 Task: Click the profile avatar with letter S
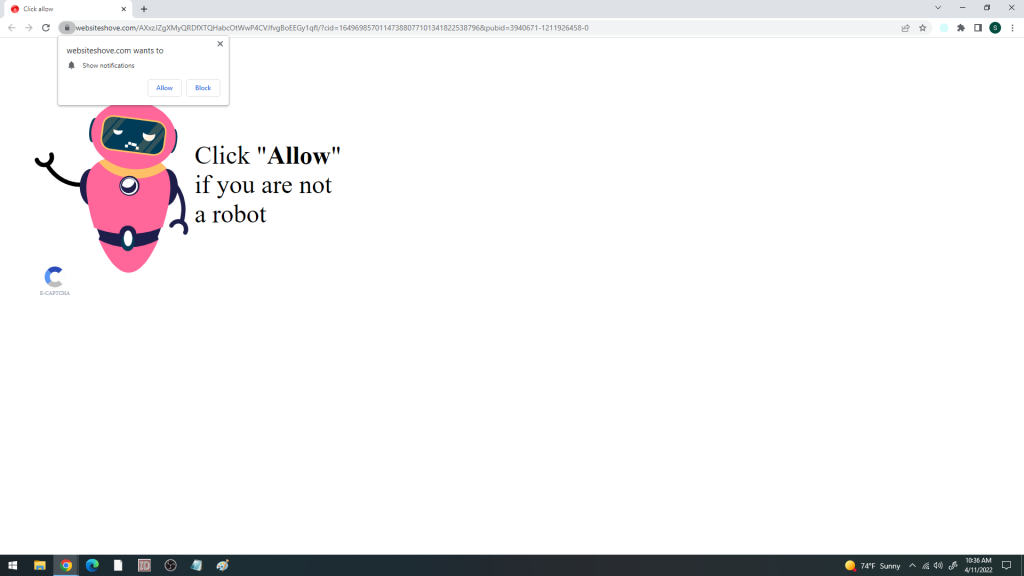[x=994, y=28]
